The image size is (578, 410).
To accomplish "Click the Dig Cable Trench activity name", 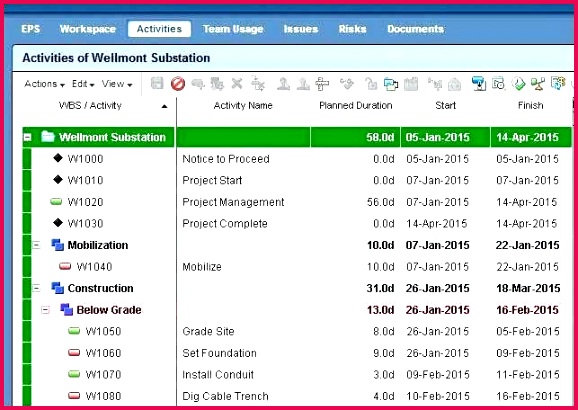I will (225, 396).
